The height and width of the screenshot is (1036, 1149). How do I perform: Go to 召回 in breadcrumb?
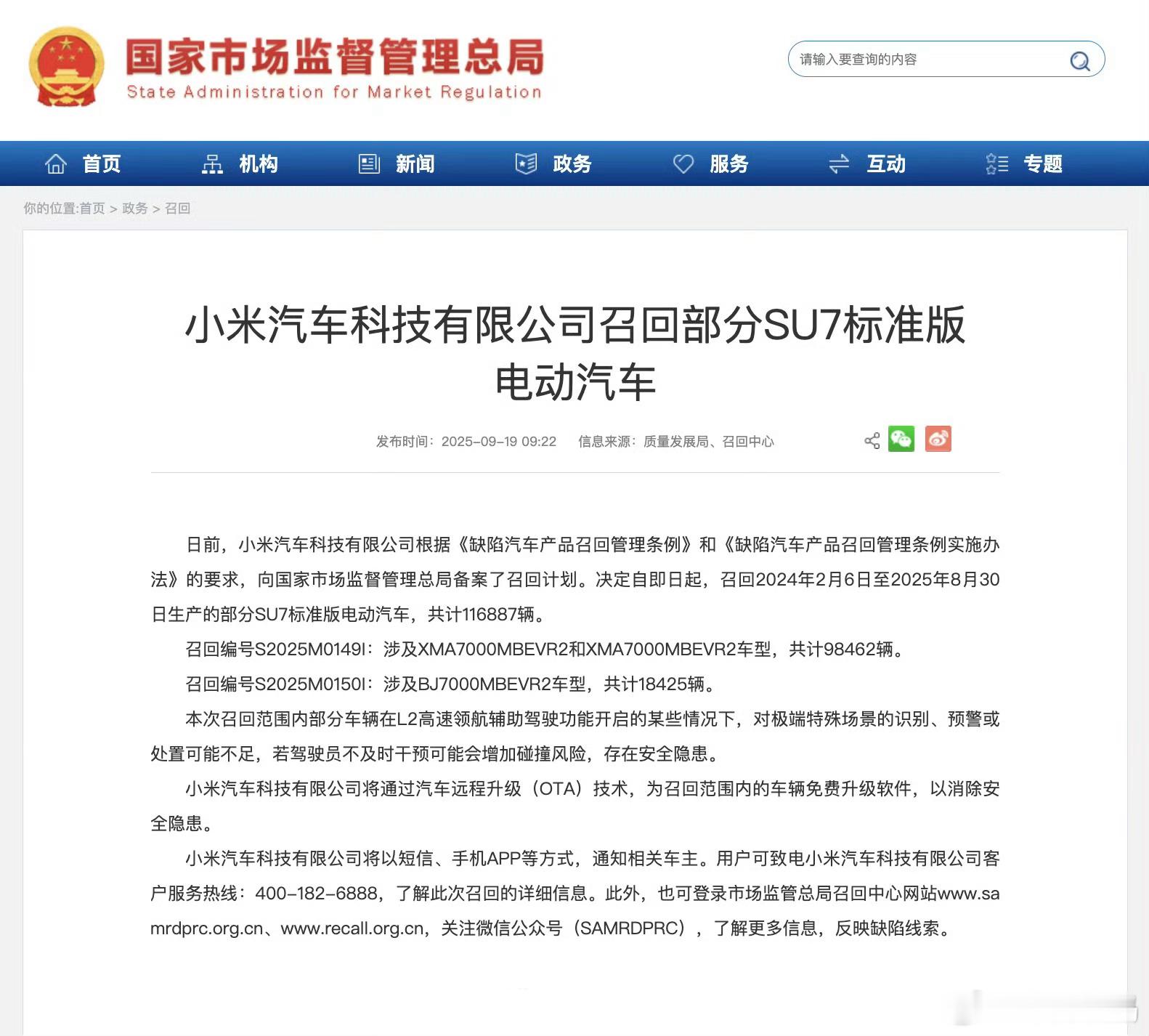tap(177, 209)
